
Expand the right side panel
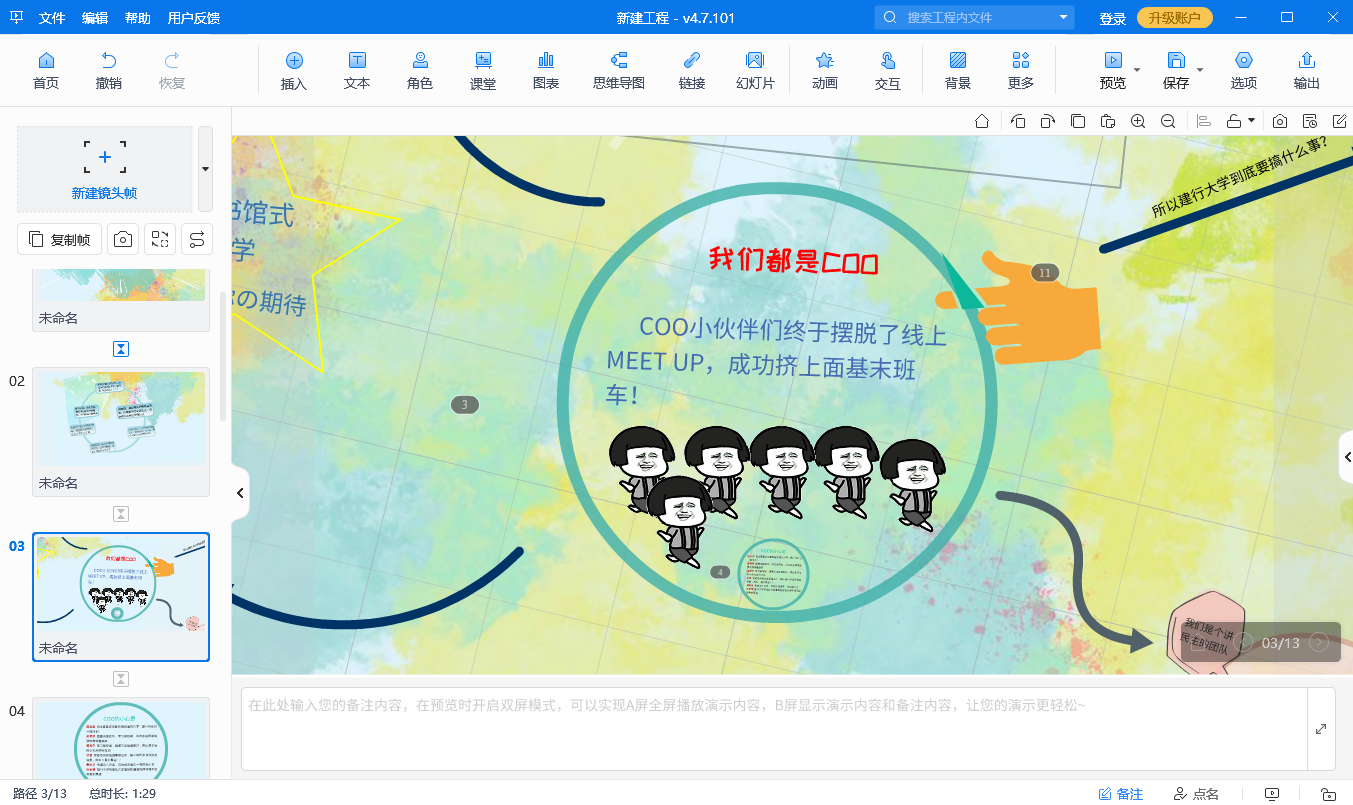(x=1346, y=459)
